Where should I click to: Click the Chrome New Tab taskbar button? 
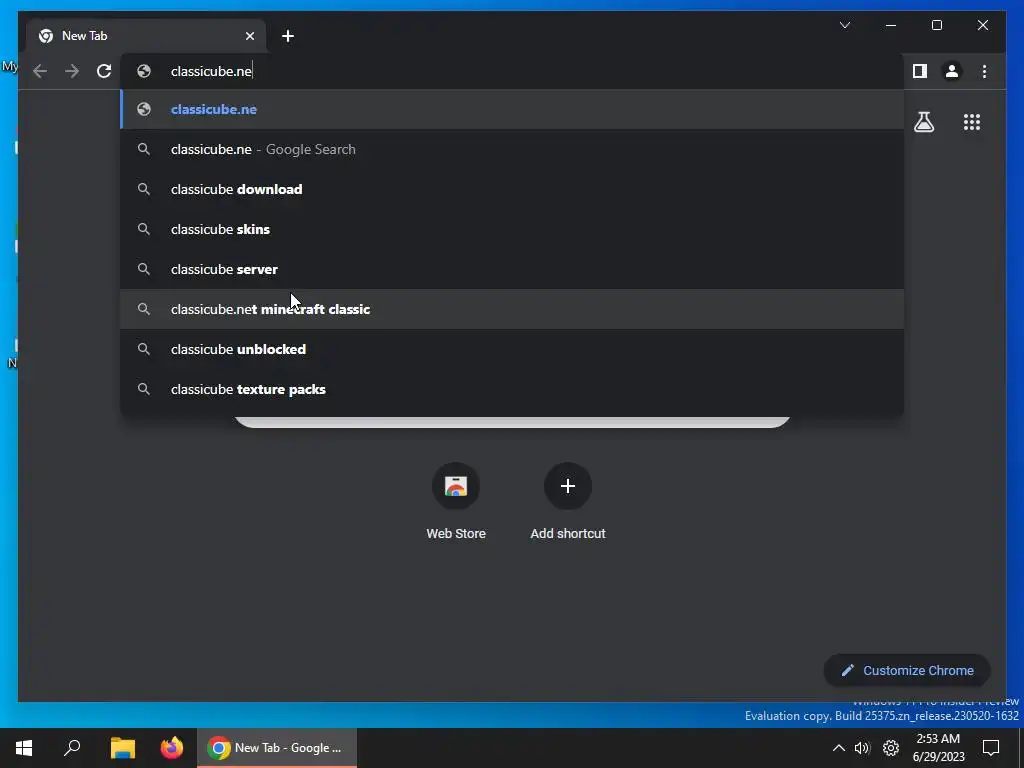point(277,748)
